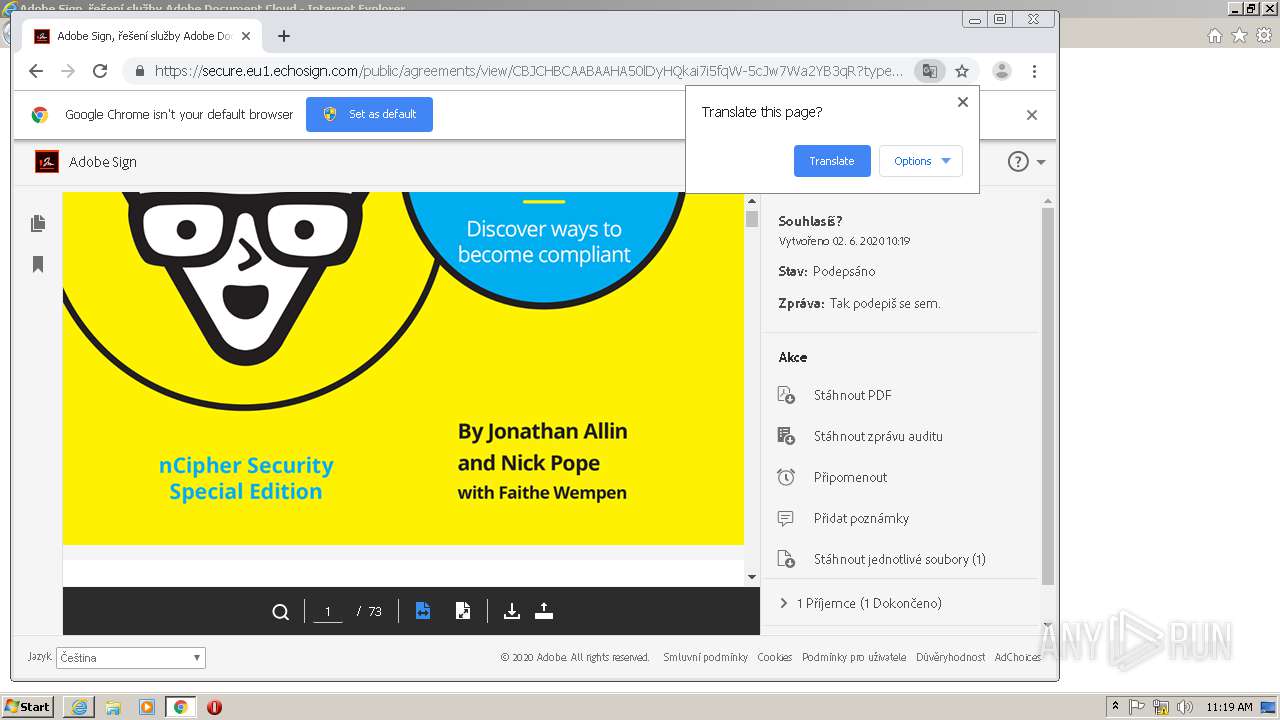Close the Adobe Sign browser tab
1280x720 pixels.
coord(246,36)
